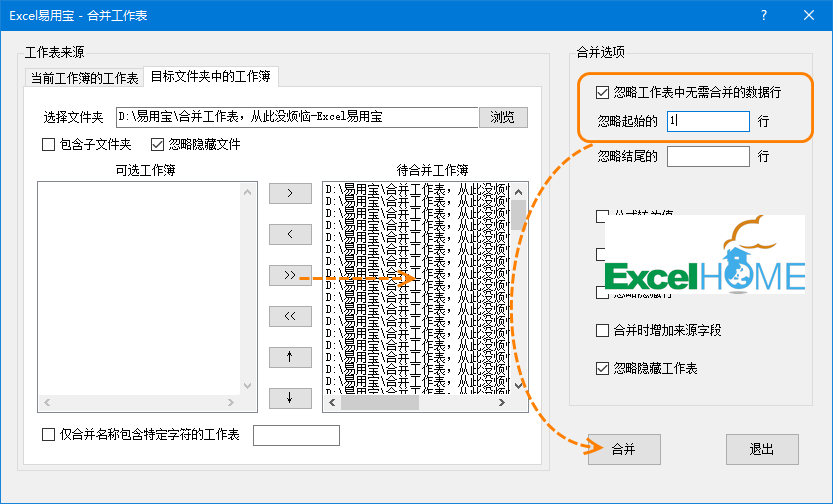Click the right arrow of the 待合并工作簿 horizontal scrollbar
833x504 pixels.
pyautogui.click(x=502, y=403)
